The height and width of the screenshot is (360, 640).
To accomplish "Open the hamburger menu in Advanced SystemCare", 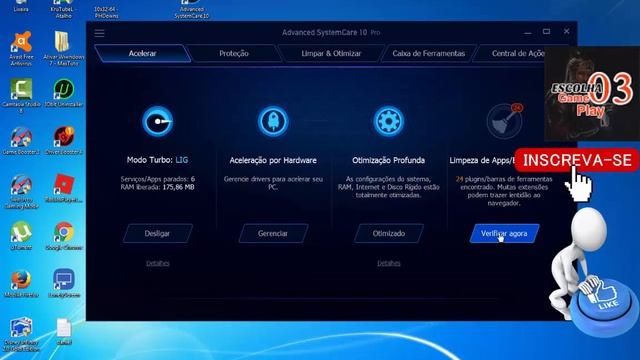I will [x=100, y=33].
